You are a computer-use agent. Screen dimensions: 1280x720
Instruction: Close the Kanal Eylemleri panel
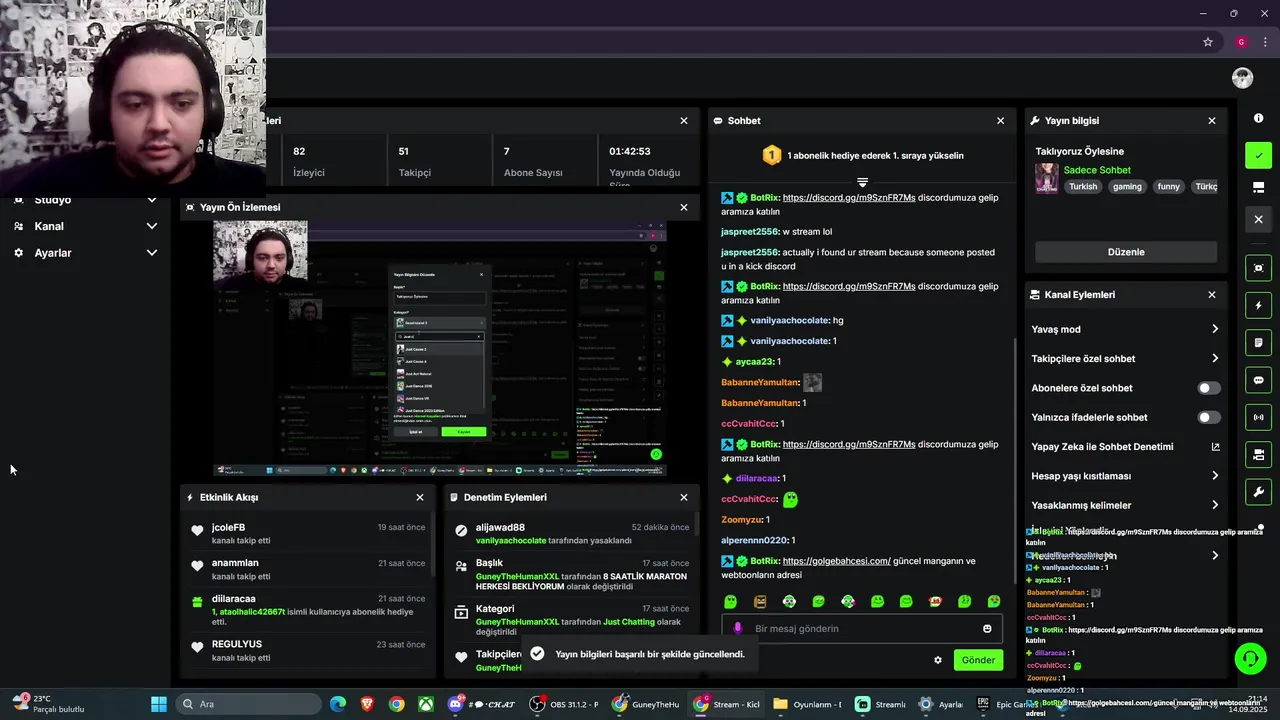click(1212, 295)
